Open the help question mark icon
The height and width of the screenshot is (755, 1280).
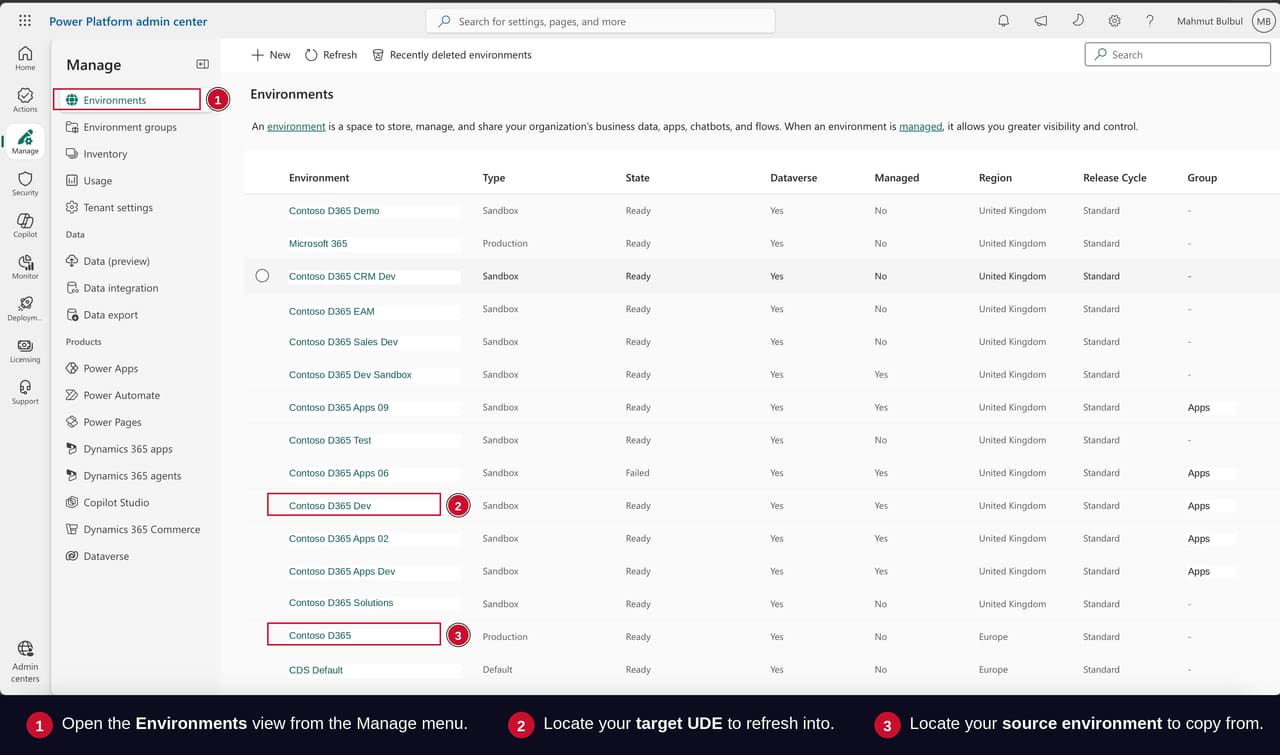[1150, 21]
